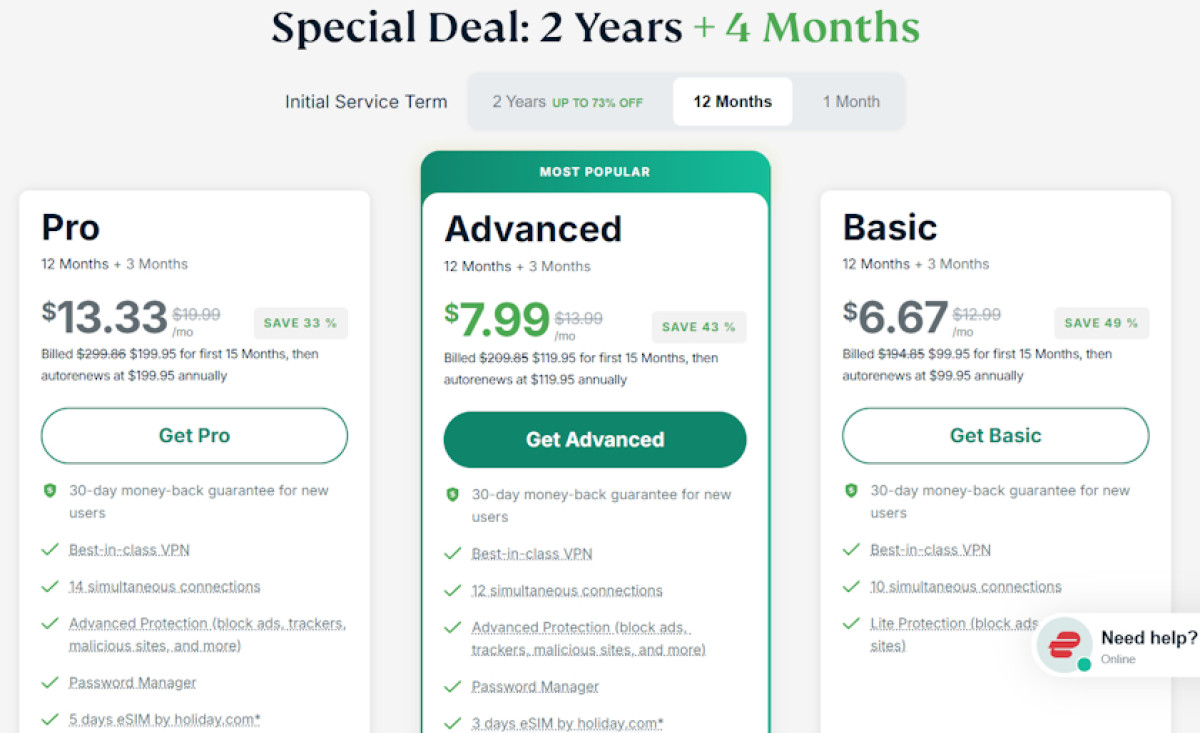Click Pro plan's Best-in-class VPN link
Screen dimensions: 1200x733
[x=129, y=550]
